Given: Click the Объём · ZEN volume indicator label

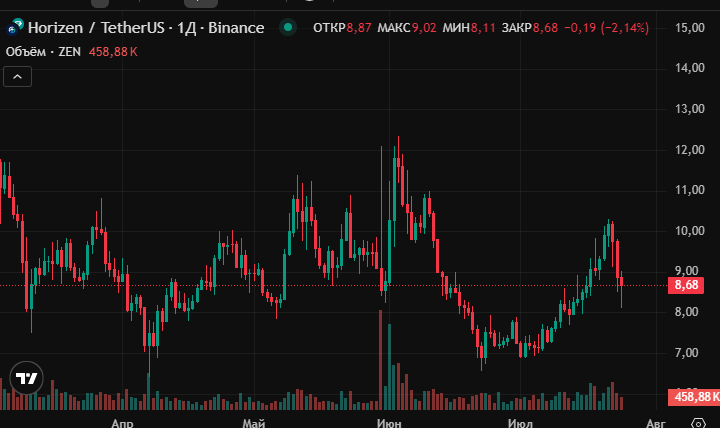Looking at the screenshot, I should pos(43,52).
